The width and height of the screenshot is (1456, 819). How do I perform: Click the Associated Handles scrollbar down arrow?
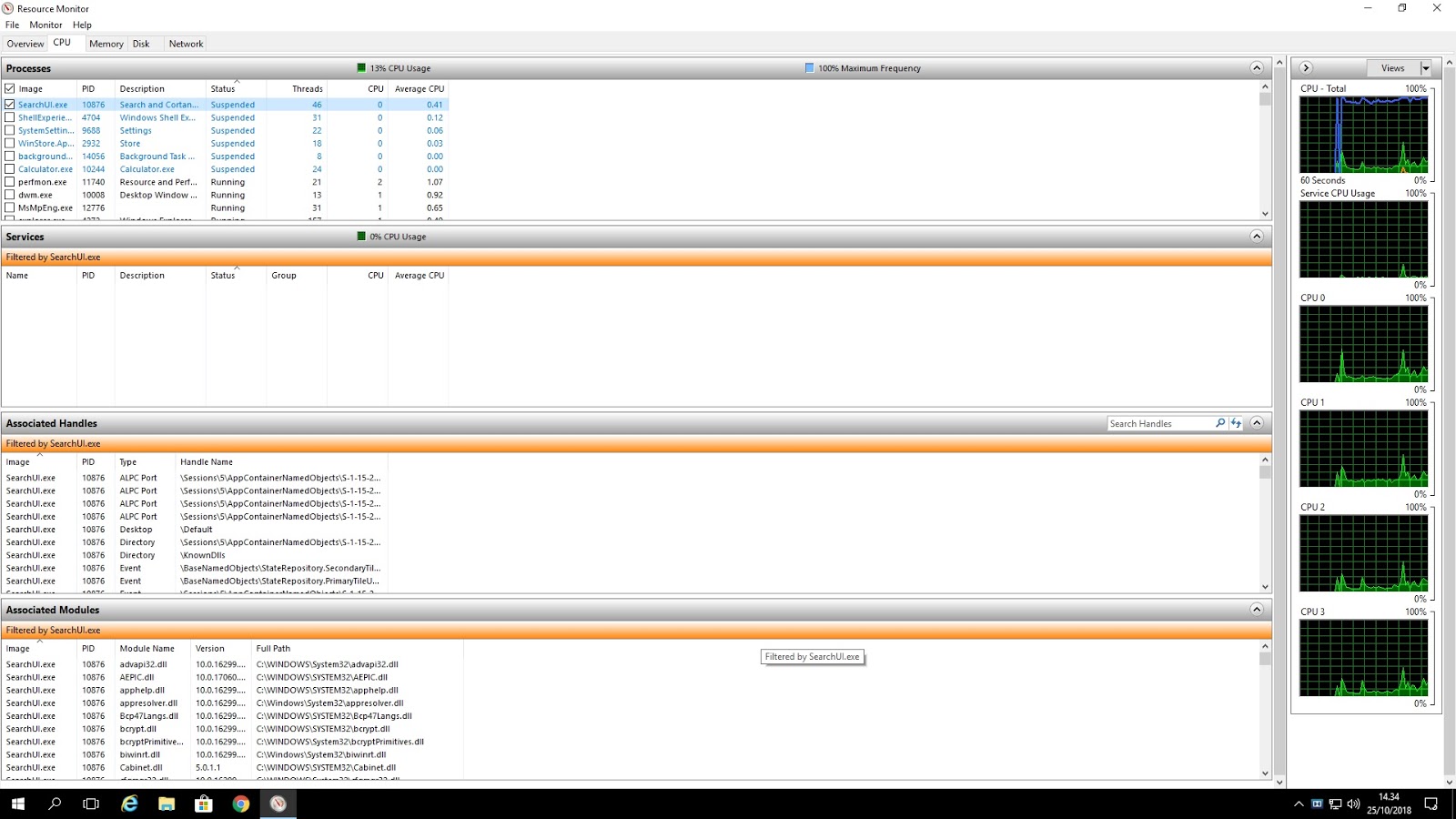tap(1265, 587)
